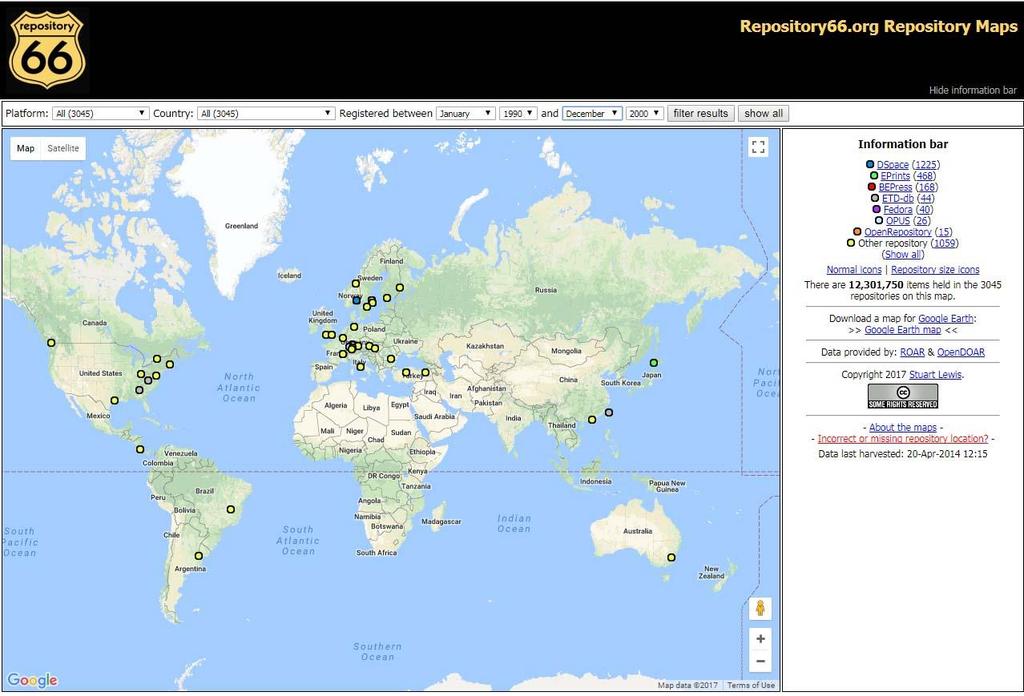Report incorrect or missing repository location
The width and height of the screenshot is (1024, 696).
pyautogui.click(x=903, y=439)
